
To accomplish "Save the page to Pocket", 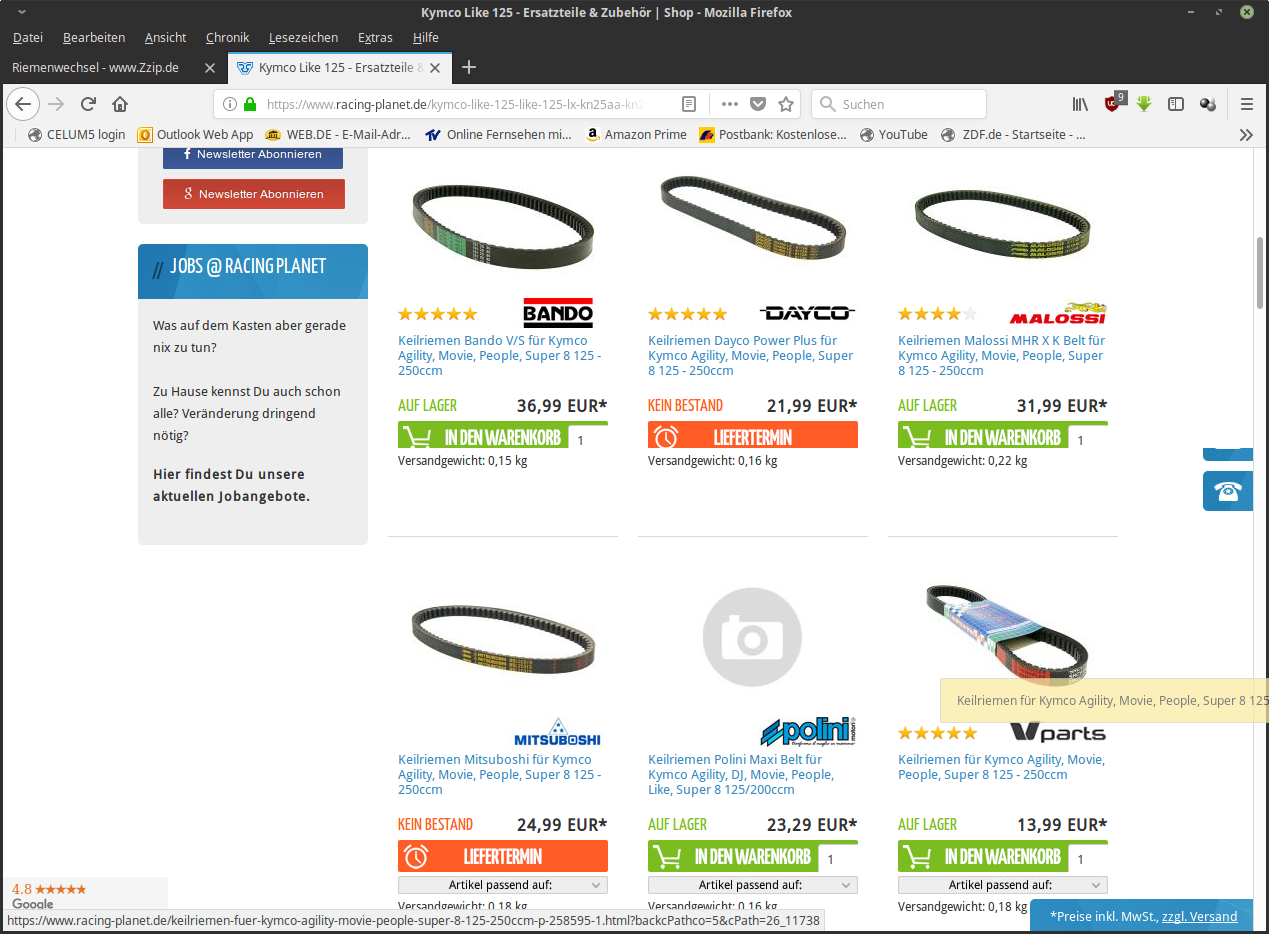I will 758,104.
